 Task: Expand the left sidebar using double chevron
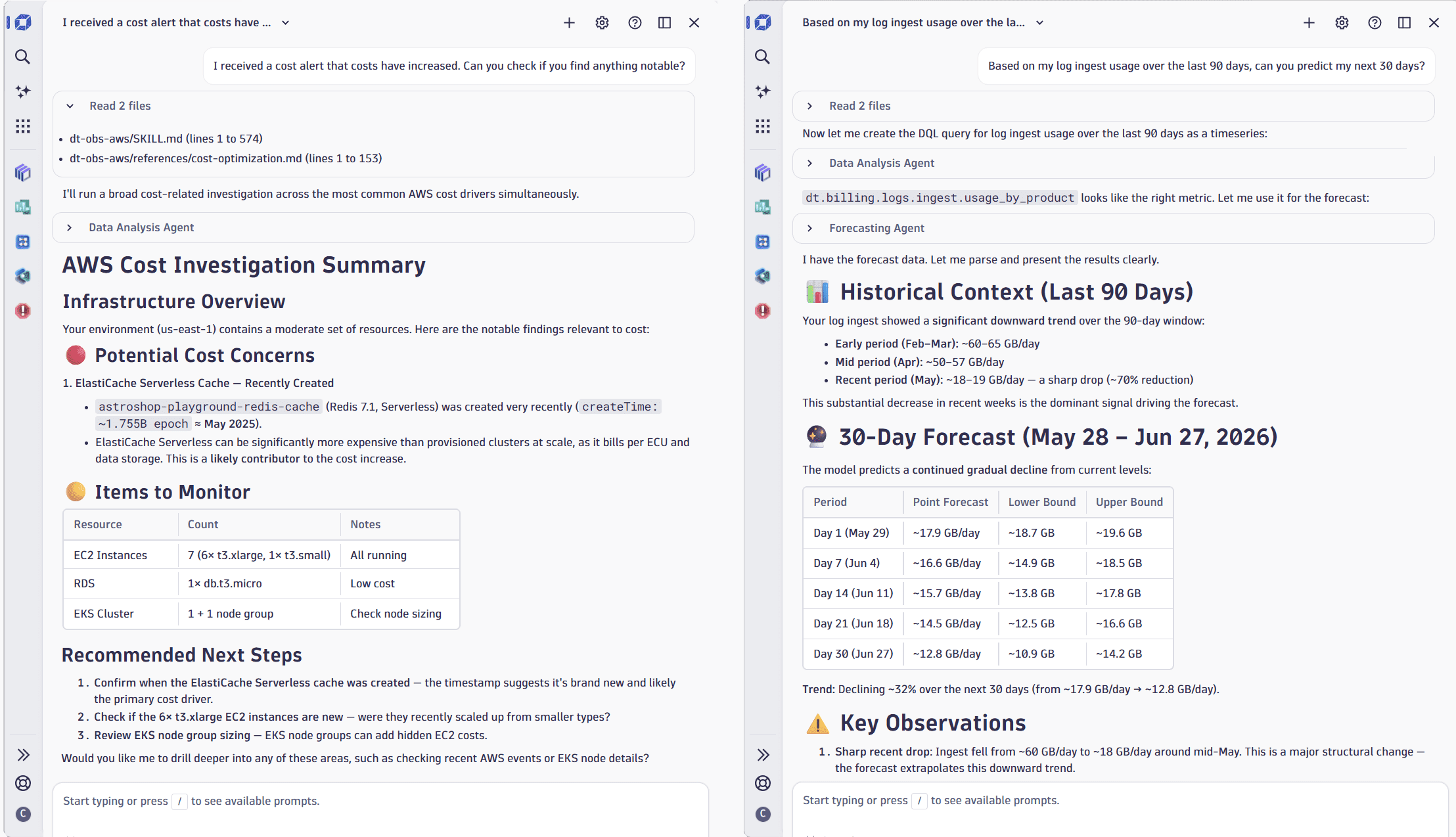pyautogui.click(x=23, y=754)
